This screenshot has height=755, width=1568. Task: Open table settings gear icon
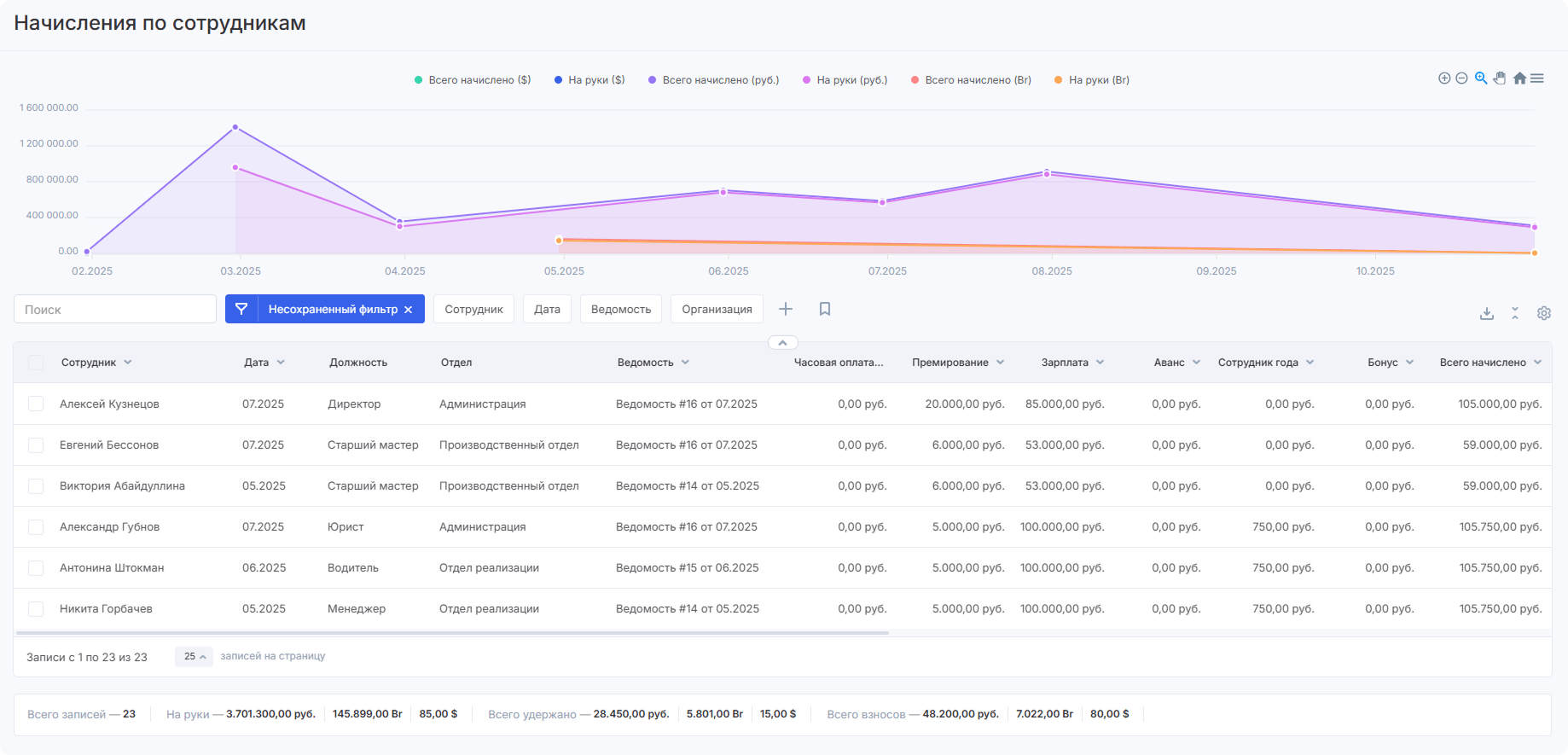click(1544, 313)
